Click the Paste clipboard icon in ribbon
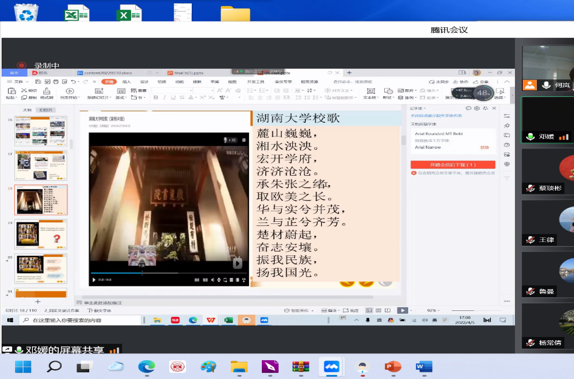 [x=11, y=91]
